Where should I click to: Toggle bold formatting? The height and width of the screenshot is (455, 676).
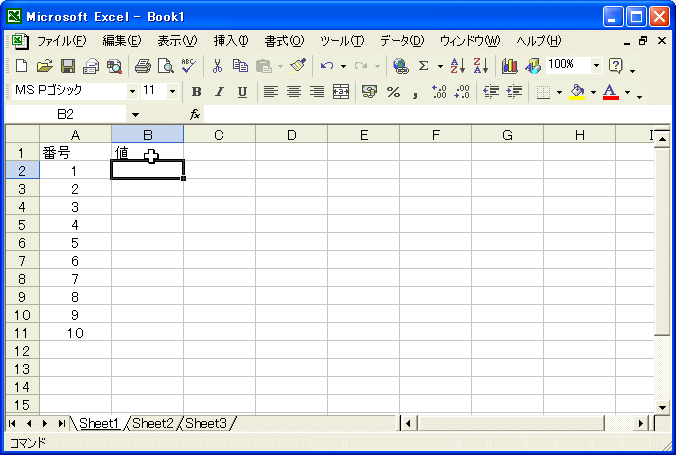coord(197,91)
